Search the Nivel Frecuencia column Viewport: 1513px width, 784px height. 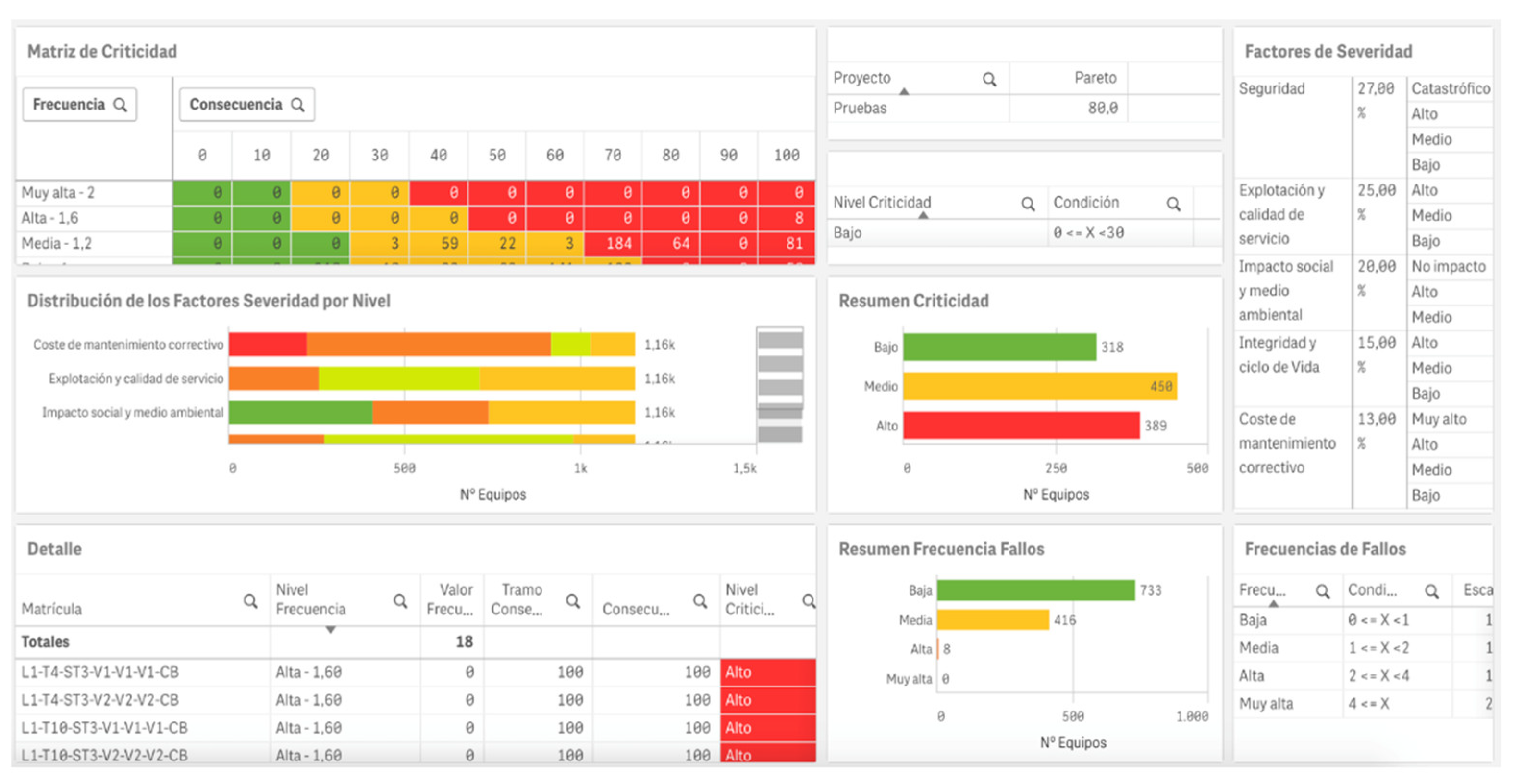coord(400,601)
